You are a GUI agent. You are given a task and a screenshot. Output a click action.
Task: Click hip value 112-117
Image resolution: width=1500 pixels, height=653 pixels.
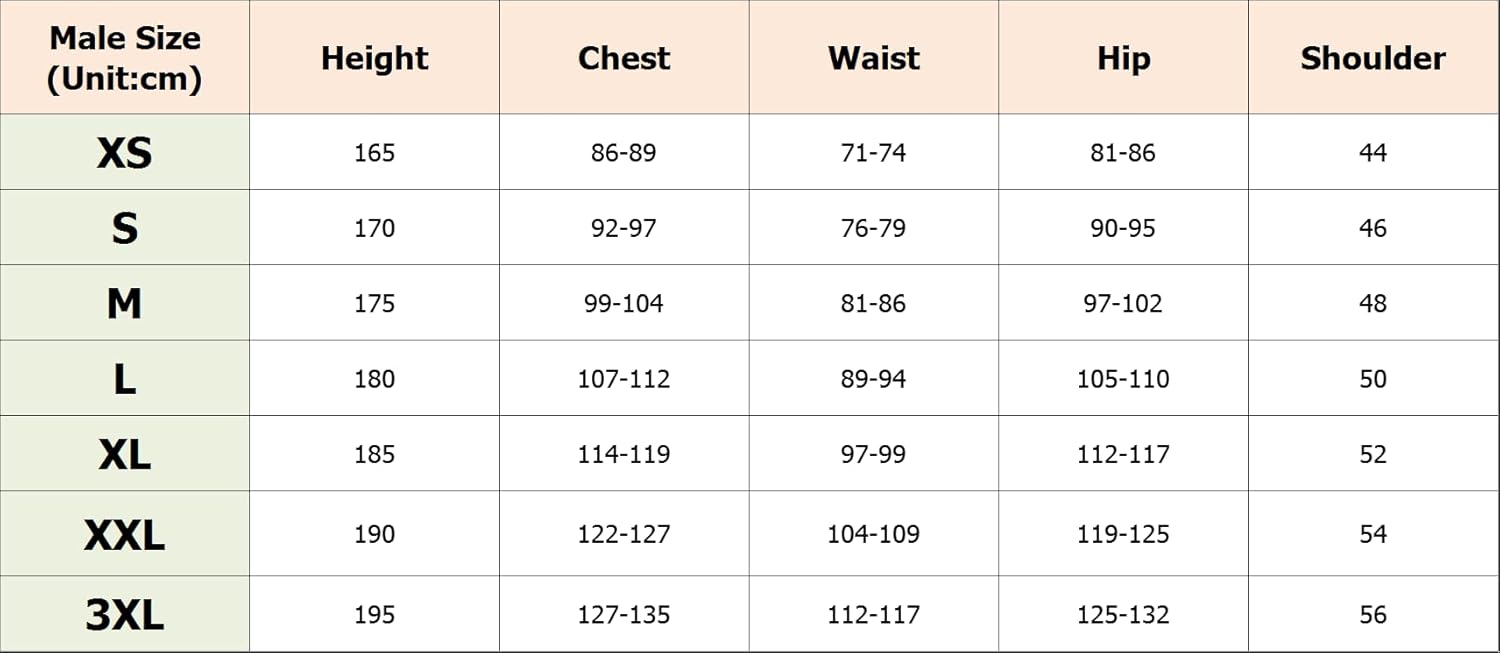[x=1123, y=454]
